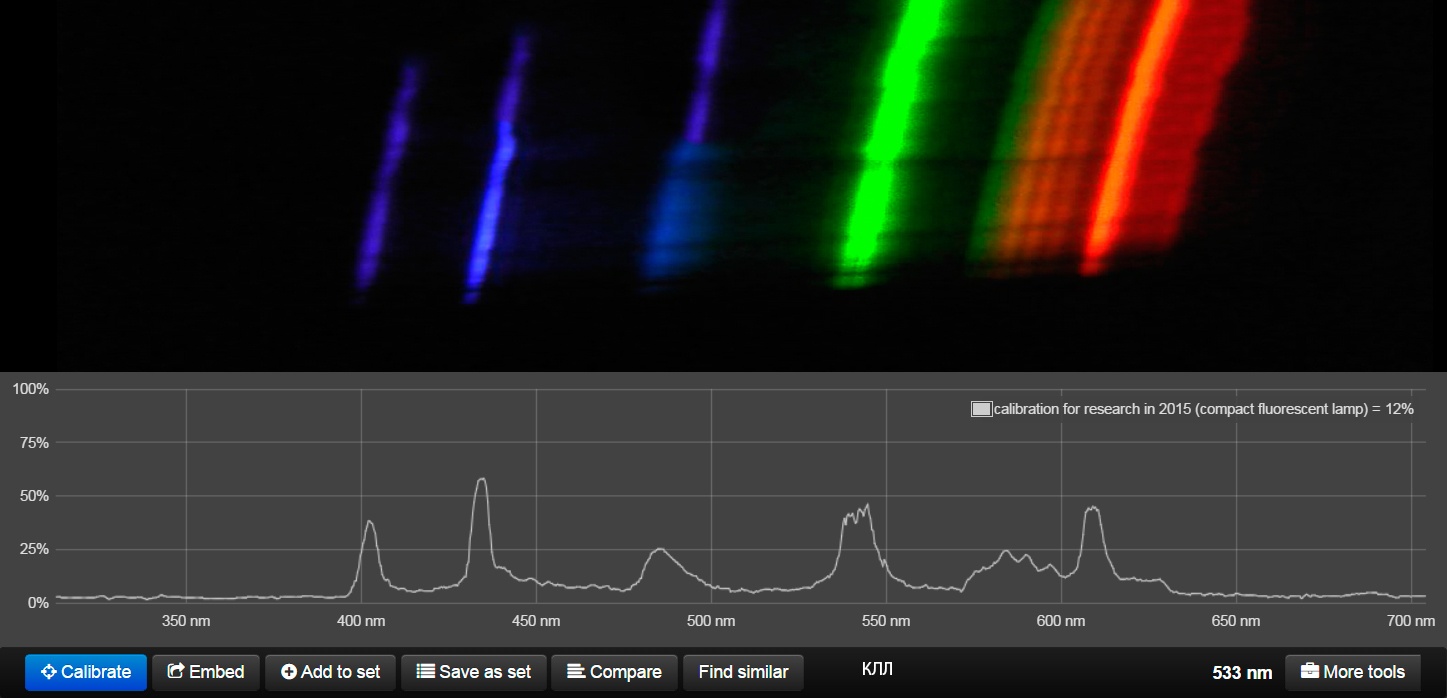Click the КЛЛ spectrum title
The image size is (1447, 698).
(x=877, y=669)
